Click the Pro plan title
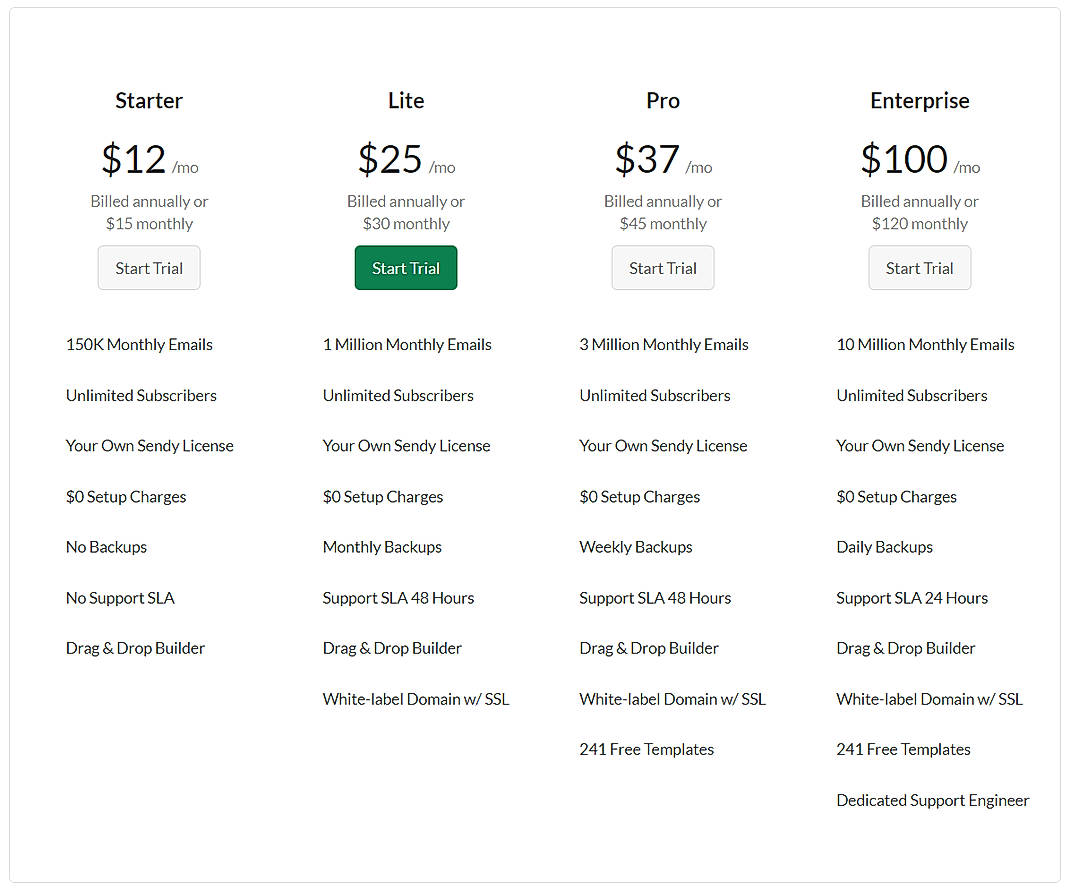The image size is (1070, 891). click(663, 100)
